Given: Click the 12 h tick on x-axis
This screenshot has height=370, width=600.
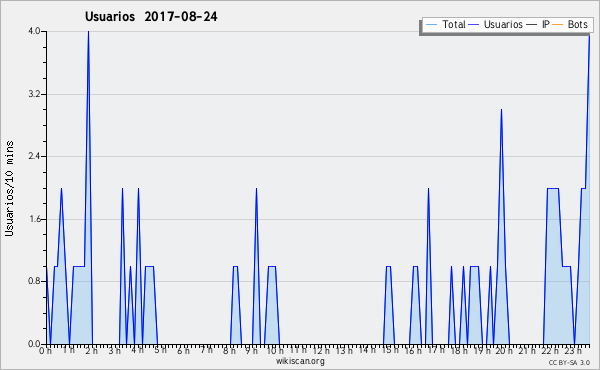Looking at the screenshot, I should (321, 350).
